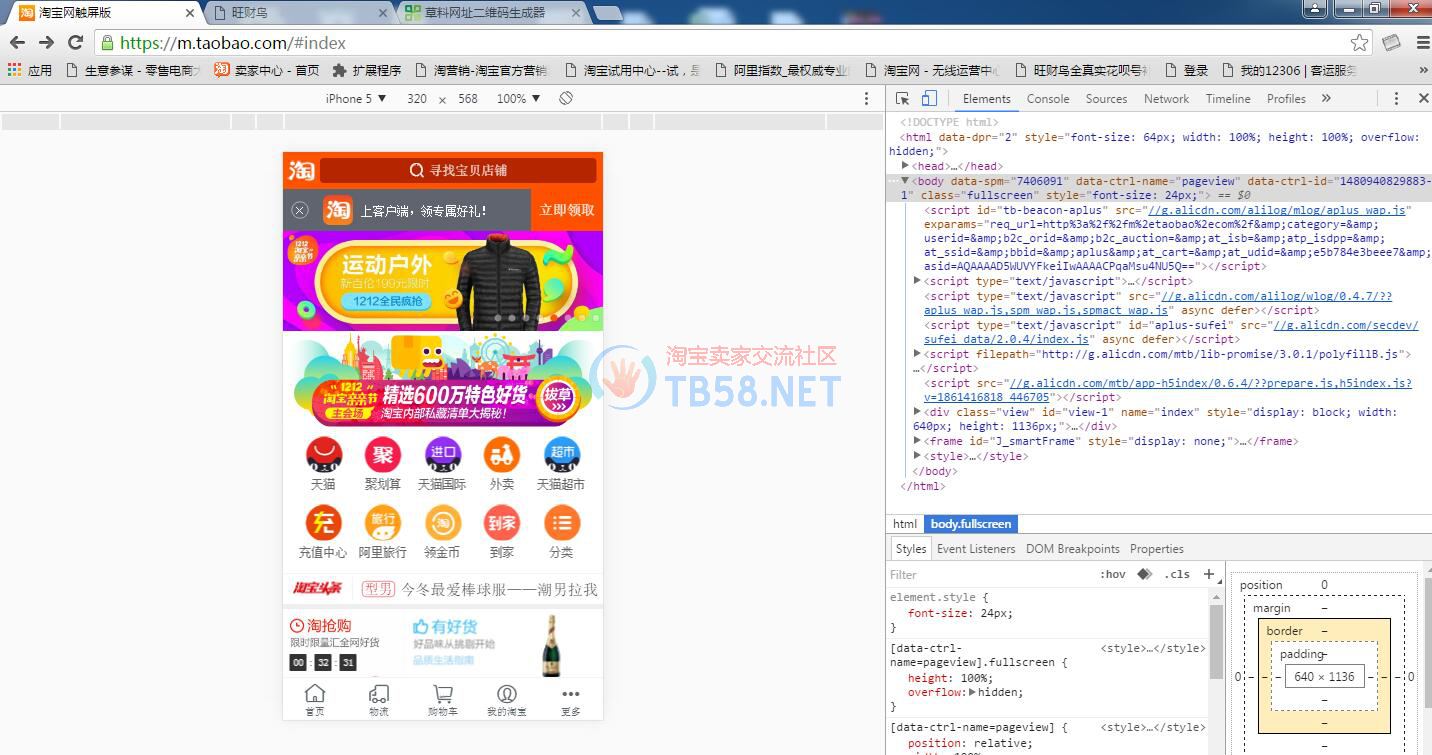Close the DevTools panel
Image resolution: width=1432 pixels, height=755 pixels.
pyautogui.click(x=1423, y=98)
